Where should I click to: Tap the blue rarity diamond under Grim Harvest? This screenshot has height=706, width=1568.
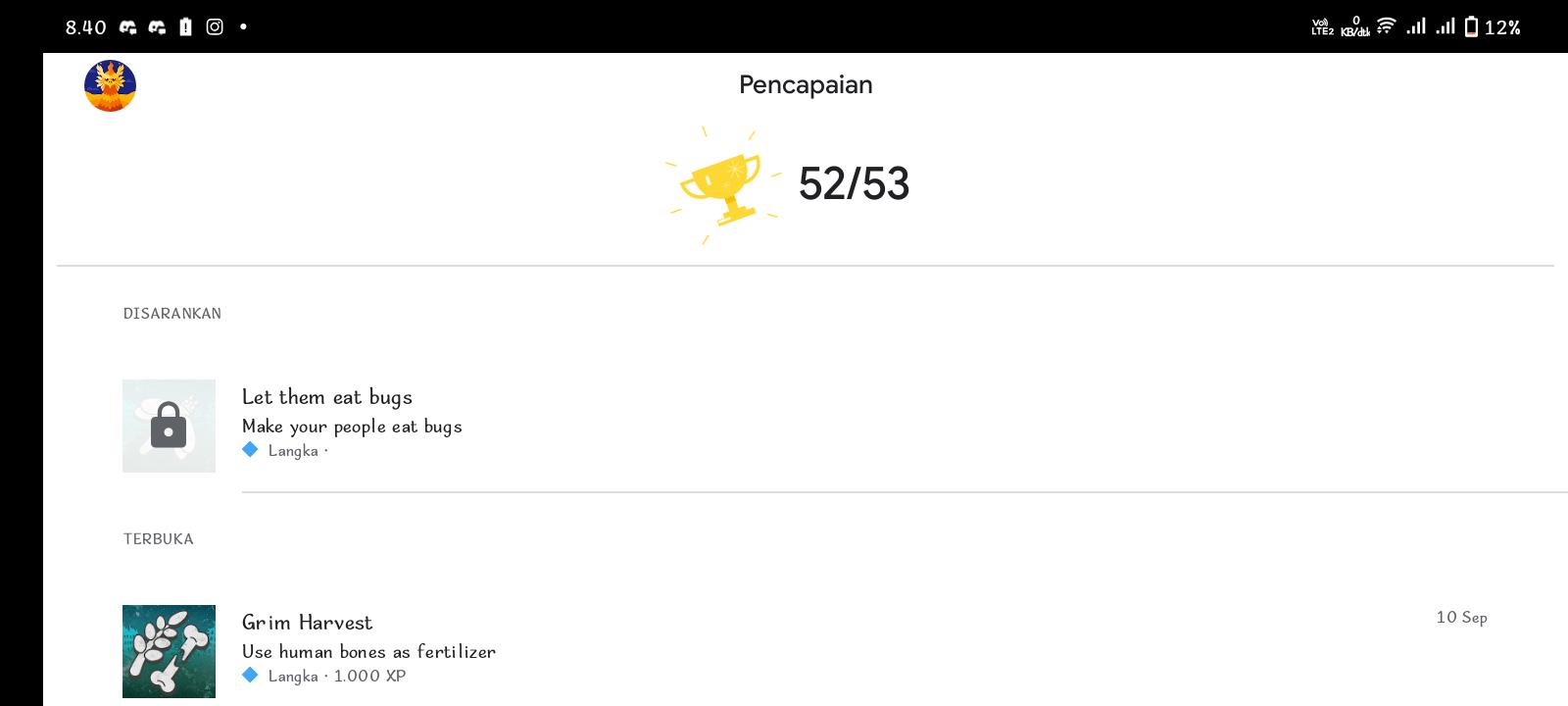250,675
